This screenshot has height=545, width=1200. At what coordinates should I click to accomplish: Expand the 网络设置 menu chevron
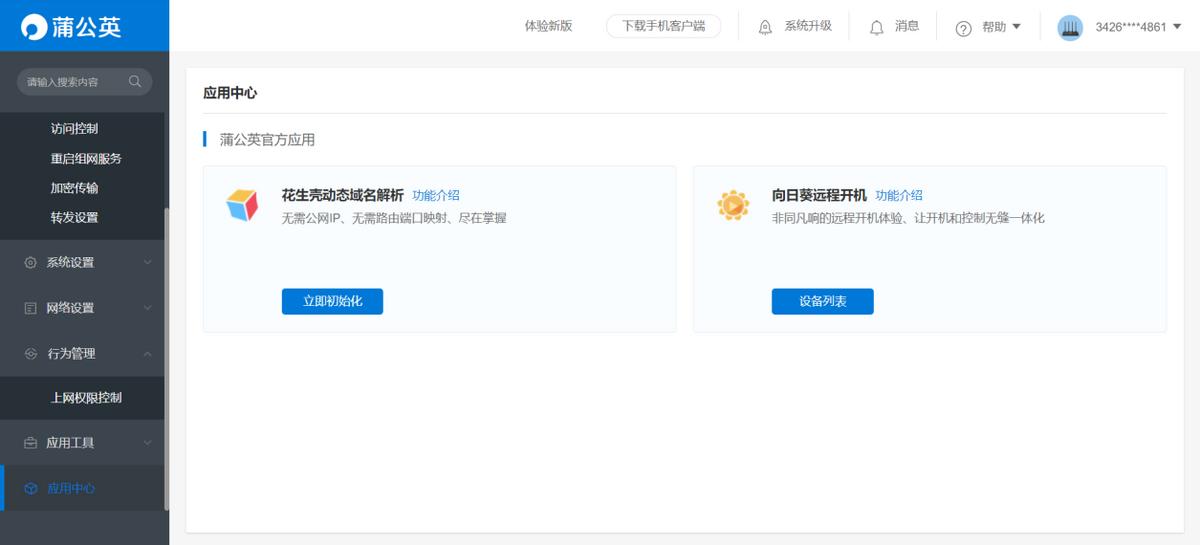point(148,308)
